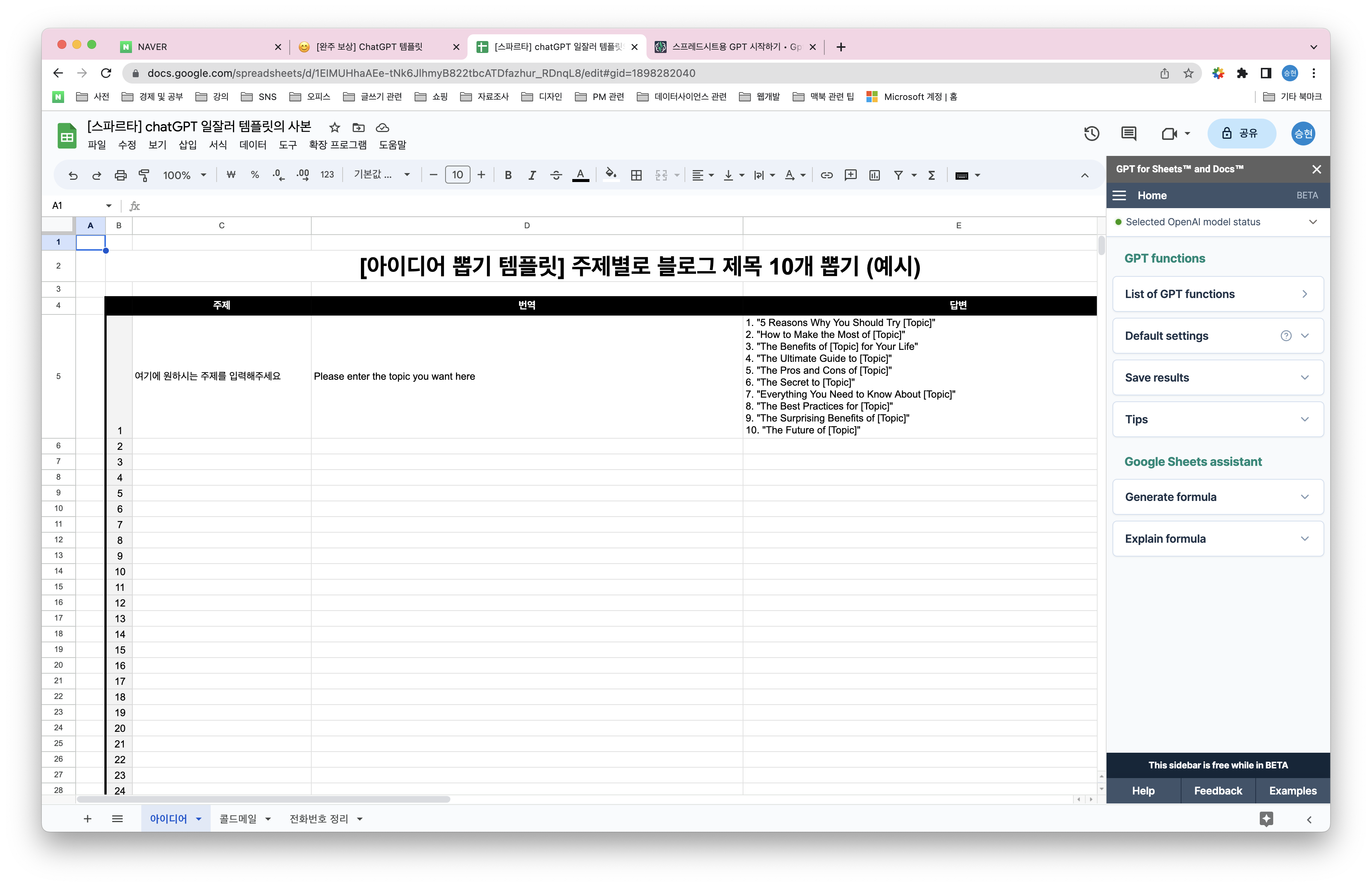This screenshot has width=1372, height=887.
Task: Open the borders menu
Action: (636, 175)
